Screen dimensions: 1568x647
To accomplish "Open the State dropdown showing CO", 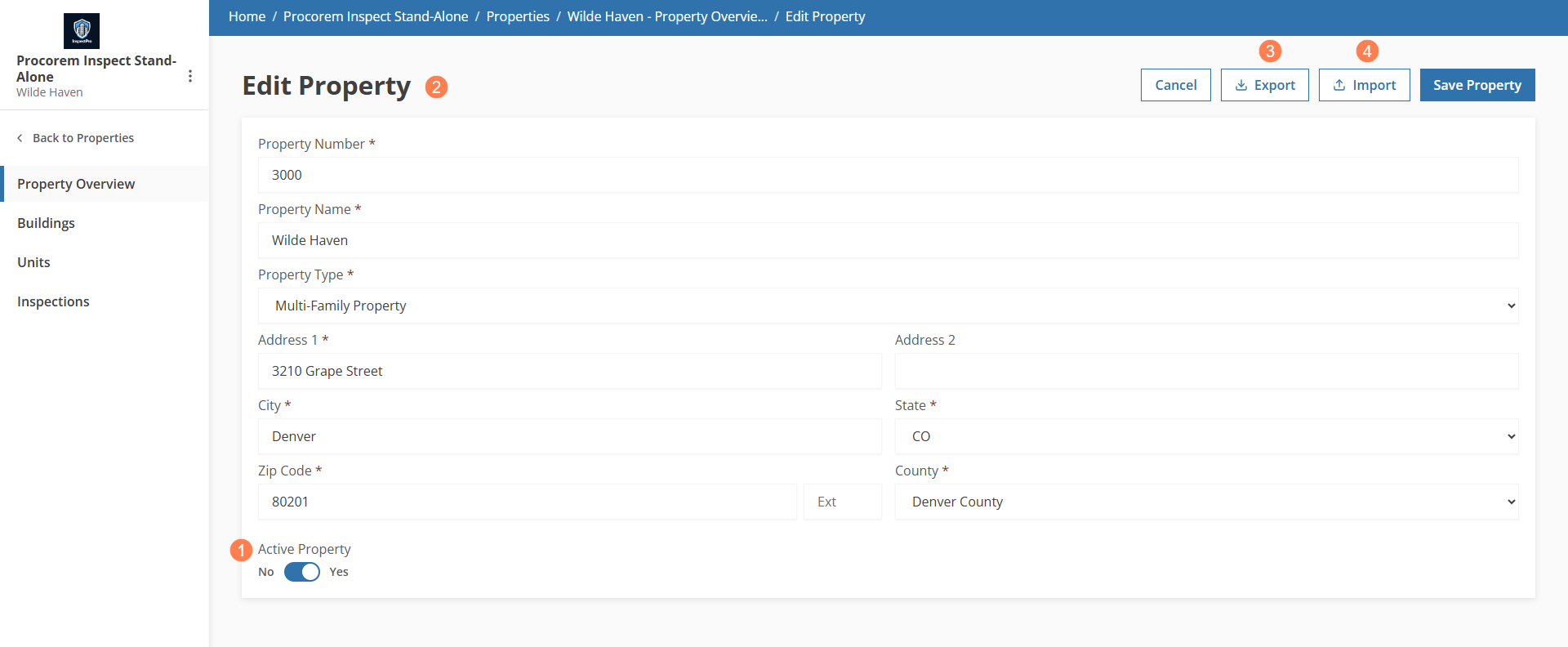I will point(1207,436).
